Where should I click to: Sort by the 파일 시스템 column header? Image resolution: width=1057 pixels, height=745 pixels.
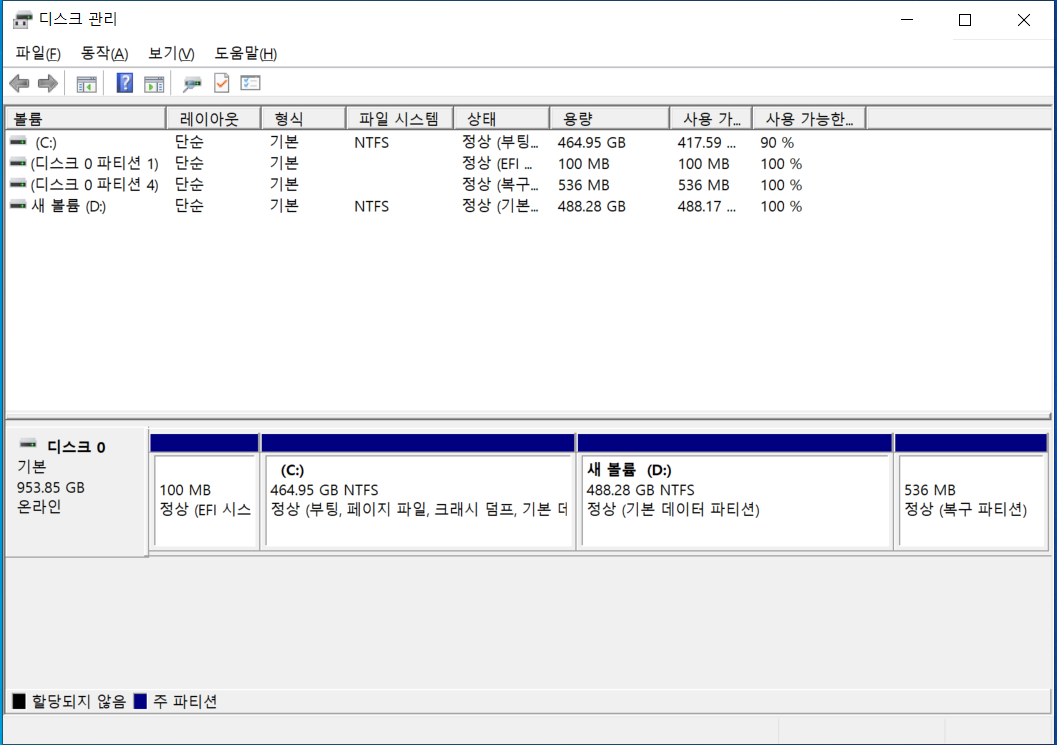[x=399, y=119]
